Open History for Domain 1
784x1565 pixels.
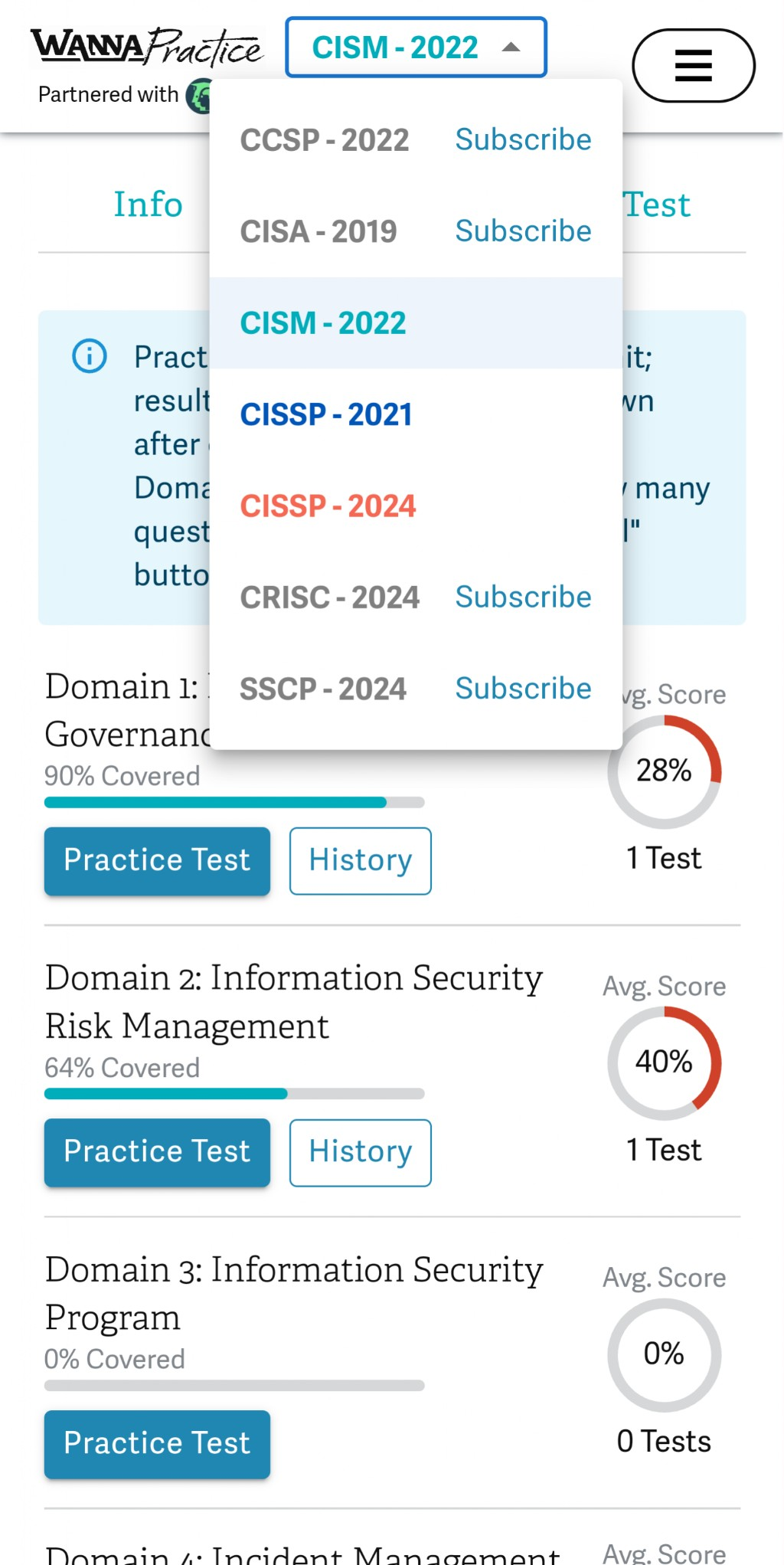[360, 861]
